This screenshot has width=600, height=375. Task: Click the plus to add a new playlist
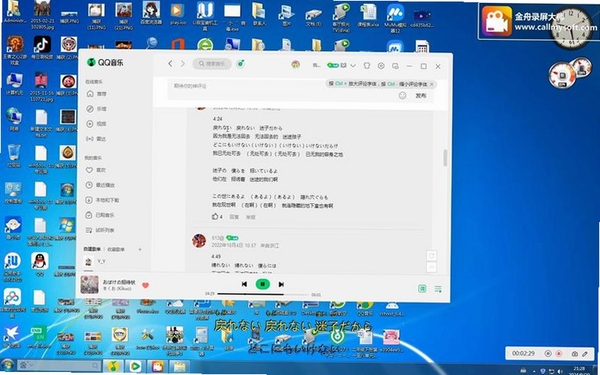tap(140, 249)
